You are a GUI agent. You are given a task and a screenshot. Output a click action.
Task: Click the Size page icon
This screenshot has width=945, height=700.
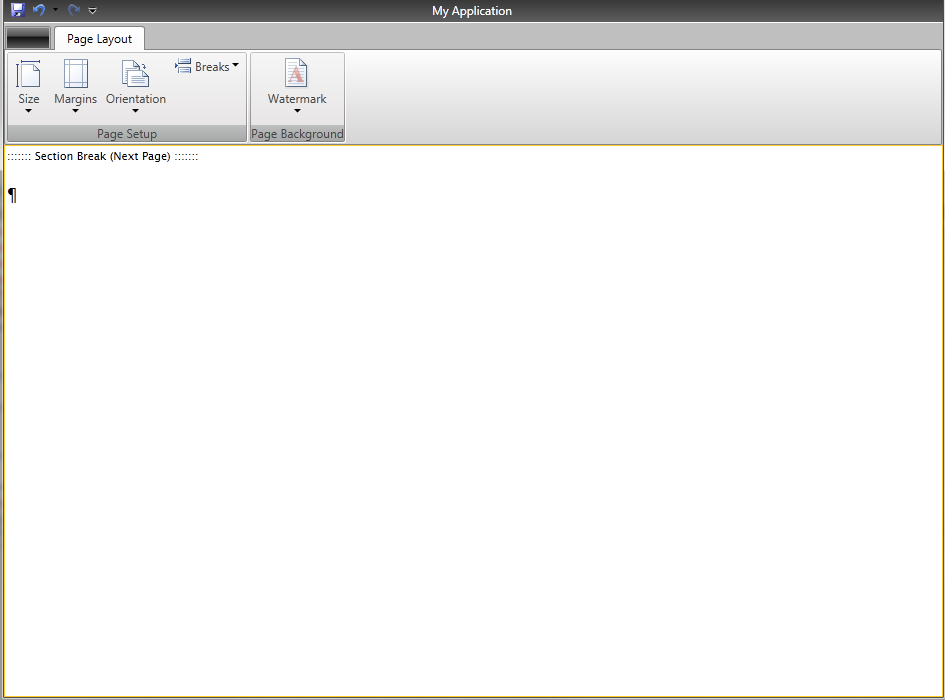coord(28,74)
